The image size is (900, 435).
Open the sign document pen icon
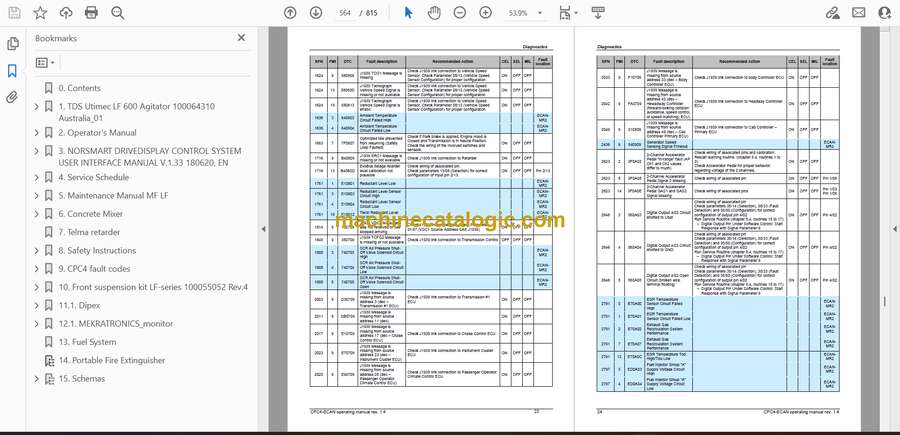(833, 13)
